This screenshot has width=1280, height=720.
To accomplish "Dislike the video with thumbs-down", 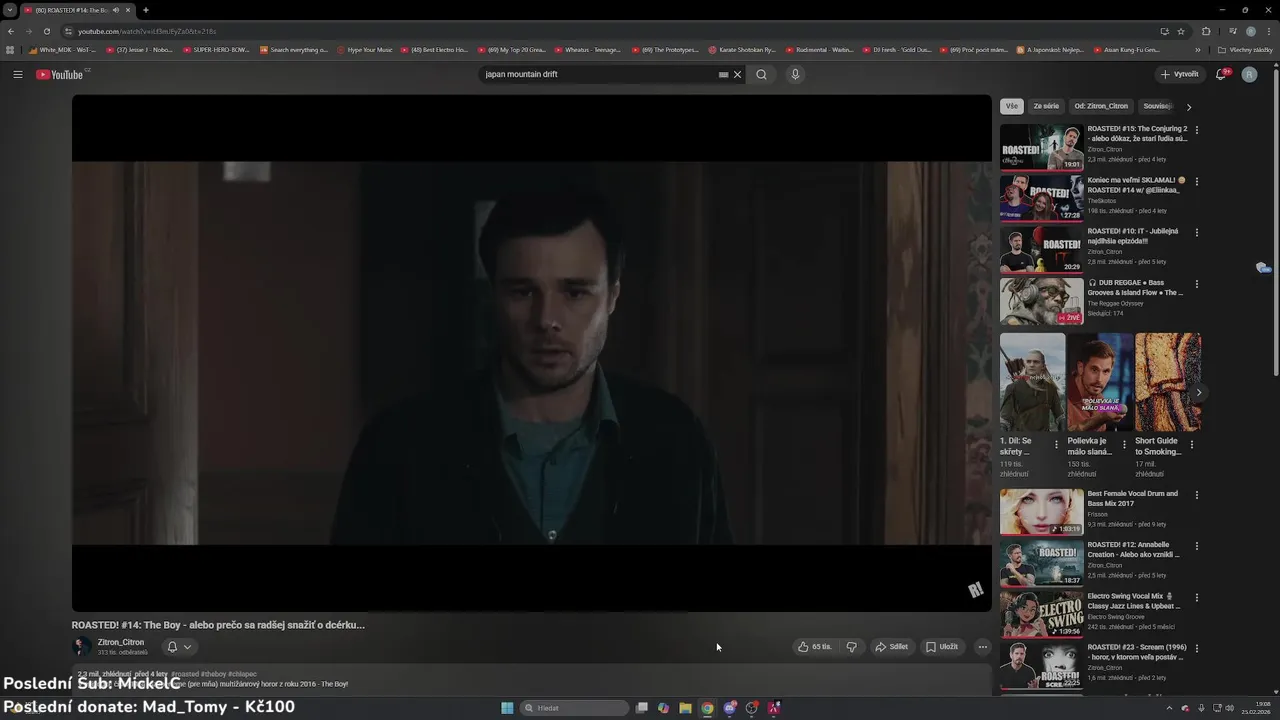I will coord(852,647).
